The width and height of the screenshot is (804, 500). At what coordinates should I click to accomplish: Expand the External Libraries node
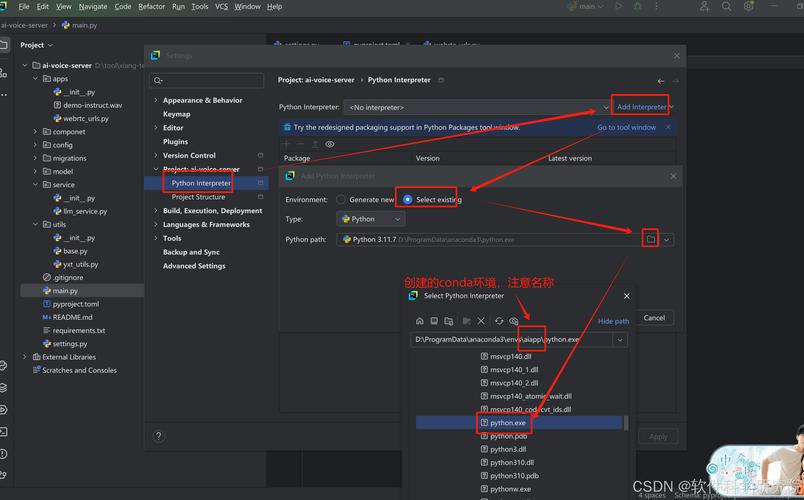24,357
